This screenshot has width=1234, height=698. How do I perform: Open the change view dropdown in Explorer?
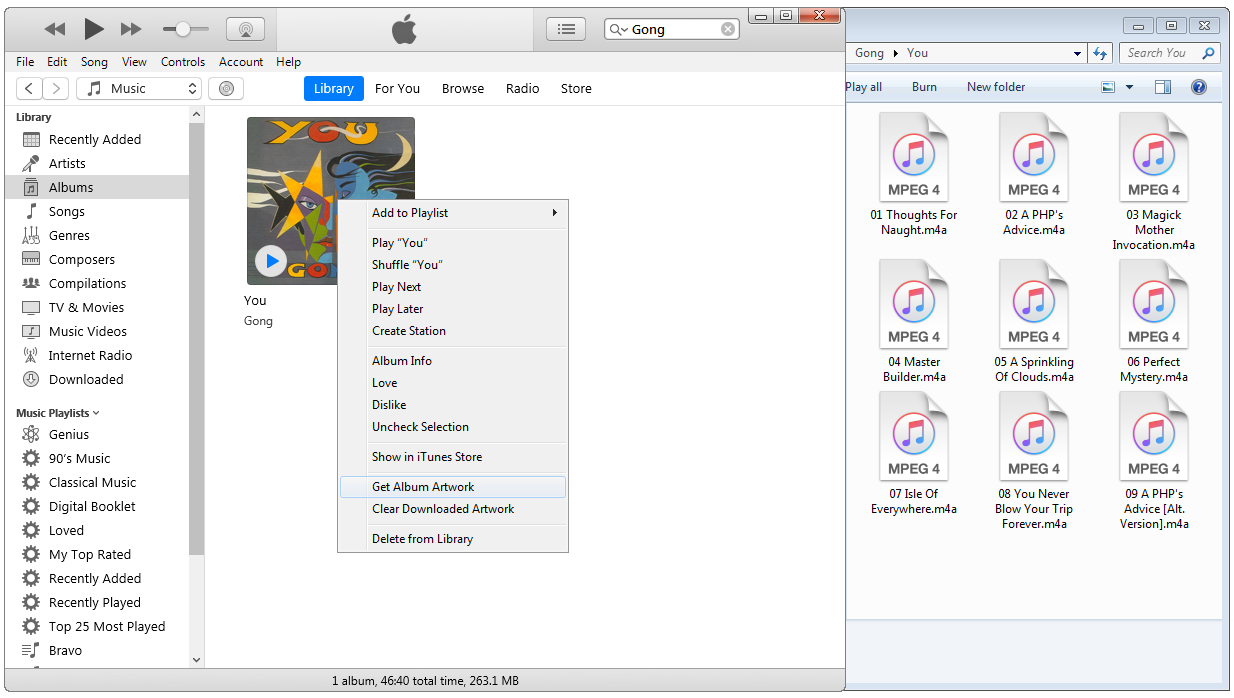(1130, 87)
